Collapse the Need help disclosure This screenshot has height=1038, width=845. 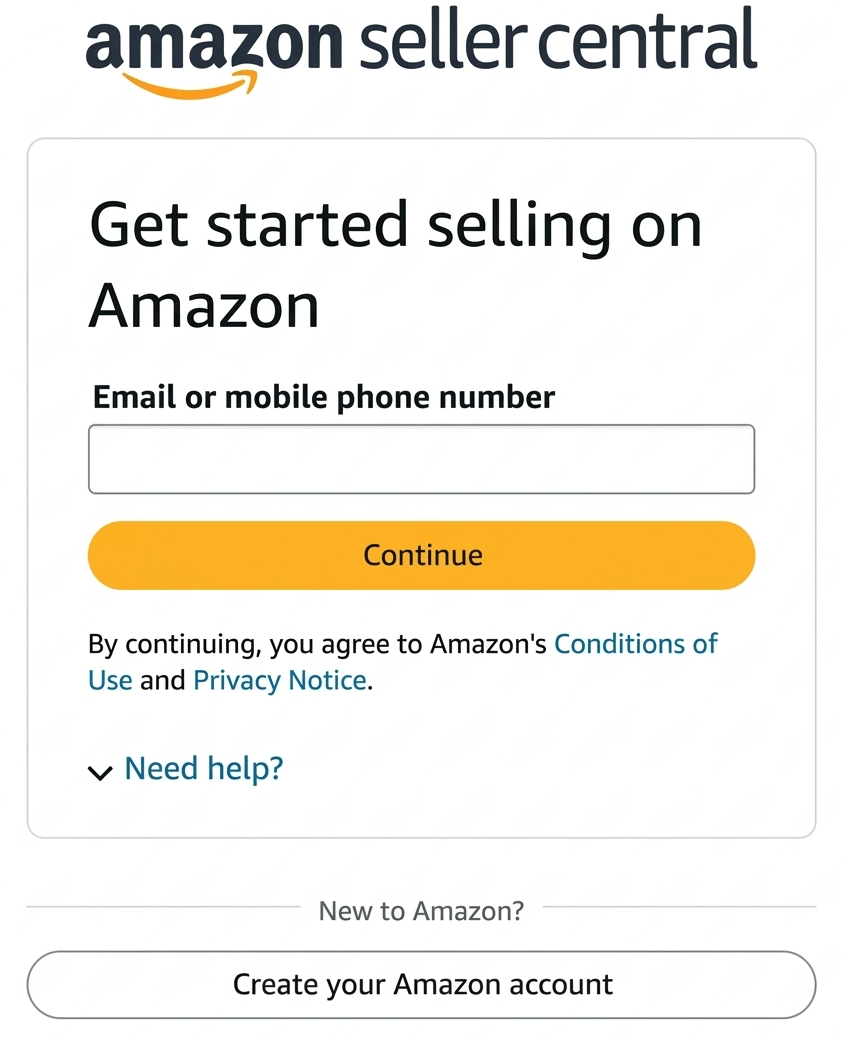pos(203,768)
